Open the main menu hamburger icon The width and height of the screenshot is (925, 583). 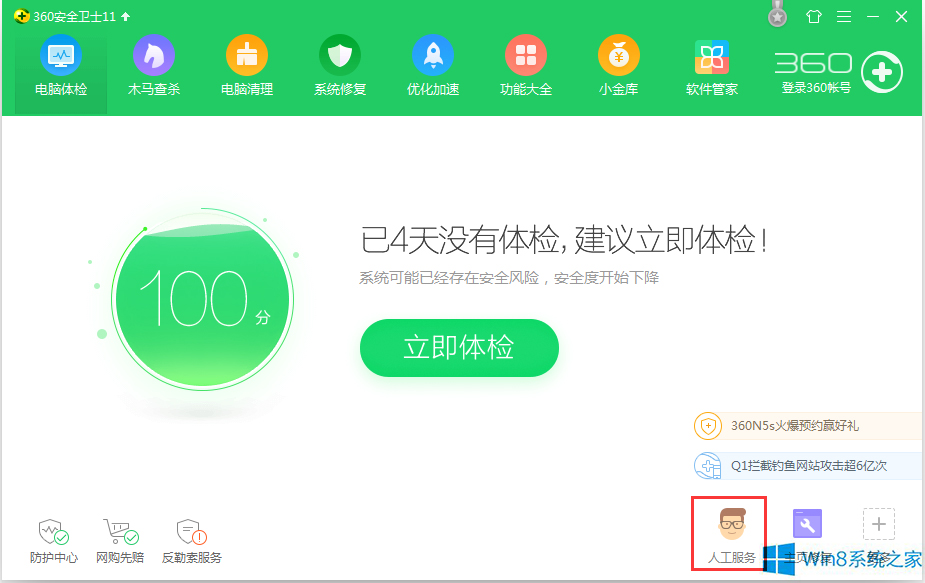pos(844,17)
